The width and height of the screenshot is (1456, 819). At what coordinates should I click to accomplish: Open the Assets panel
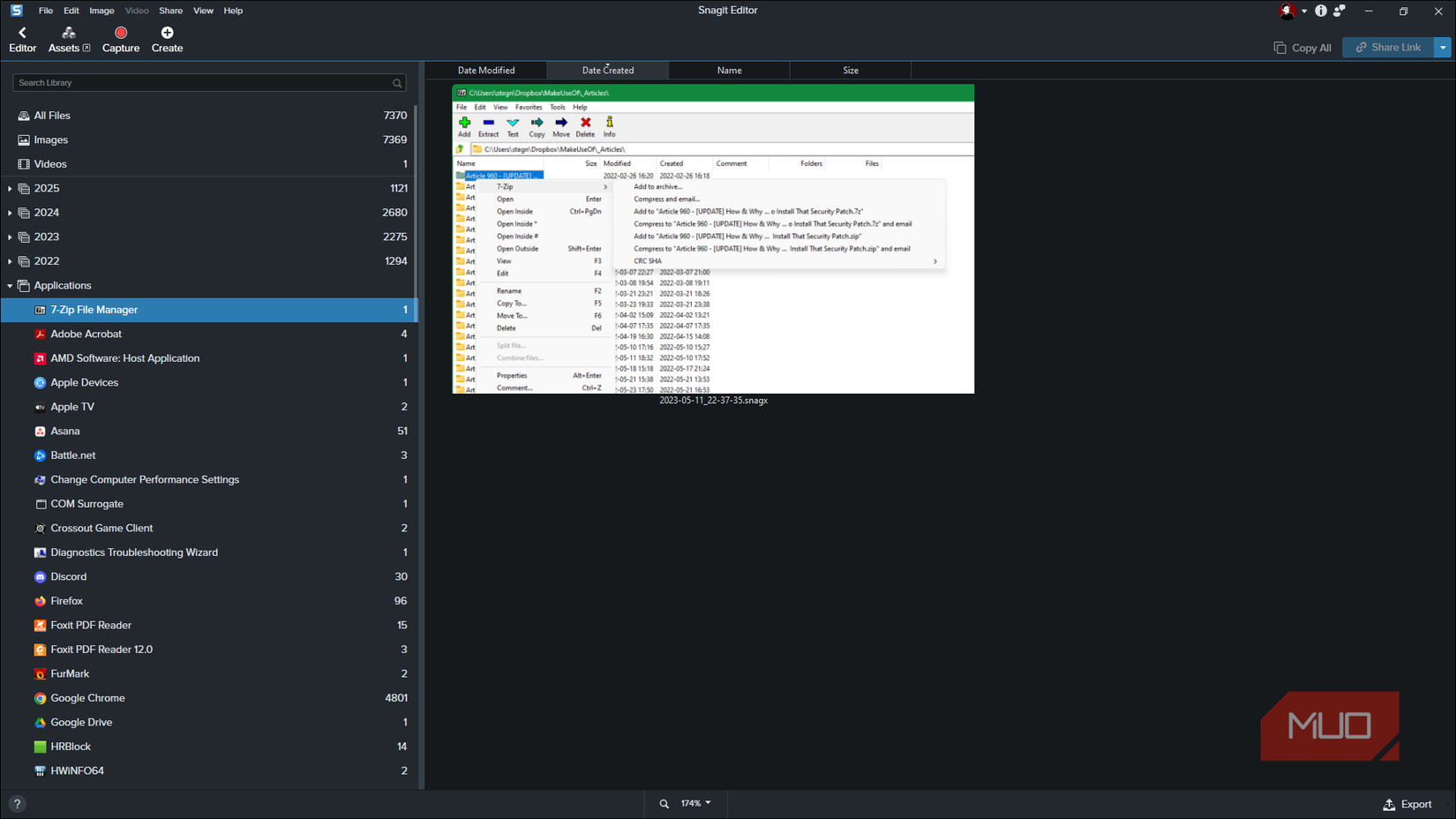(68, 39)
